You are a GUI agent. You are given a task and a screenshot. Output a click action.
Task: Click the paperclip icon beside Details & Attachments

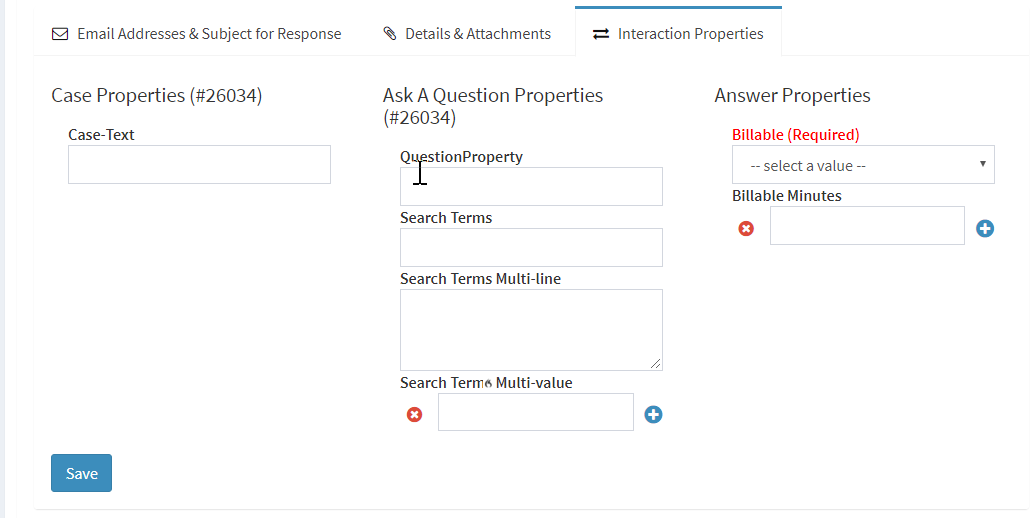(390, 34)
